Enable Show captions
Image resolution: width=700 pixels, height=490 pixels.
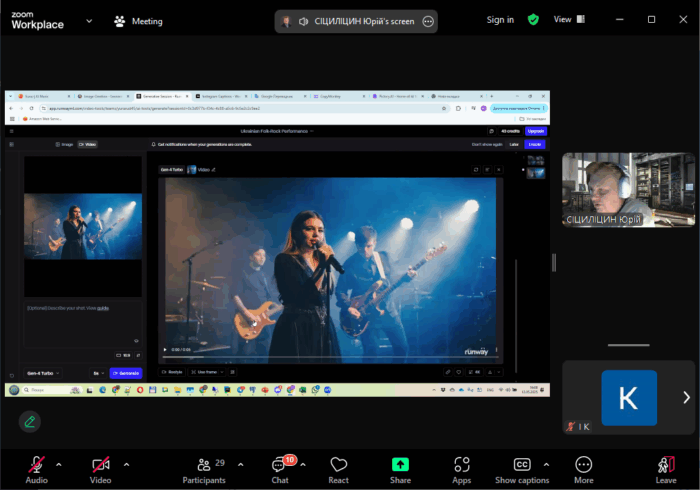(522, 465)
